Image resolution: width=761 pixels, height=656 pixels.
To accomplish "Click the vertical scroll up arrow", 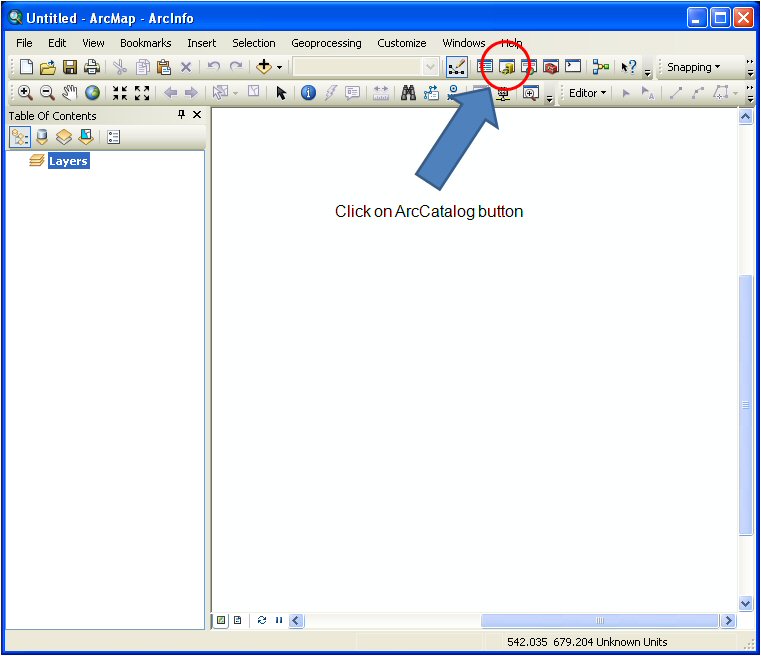I will [x=745, y=116].
